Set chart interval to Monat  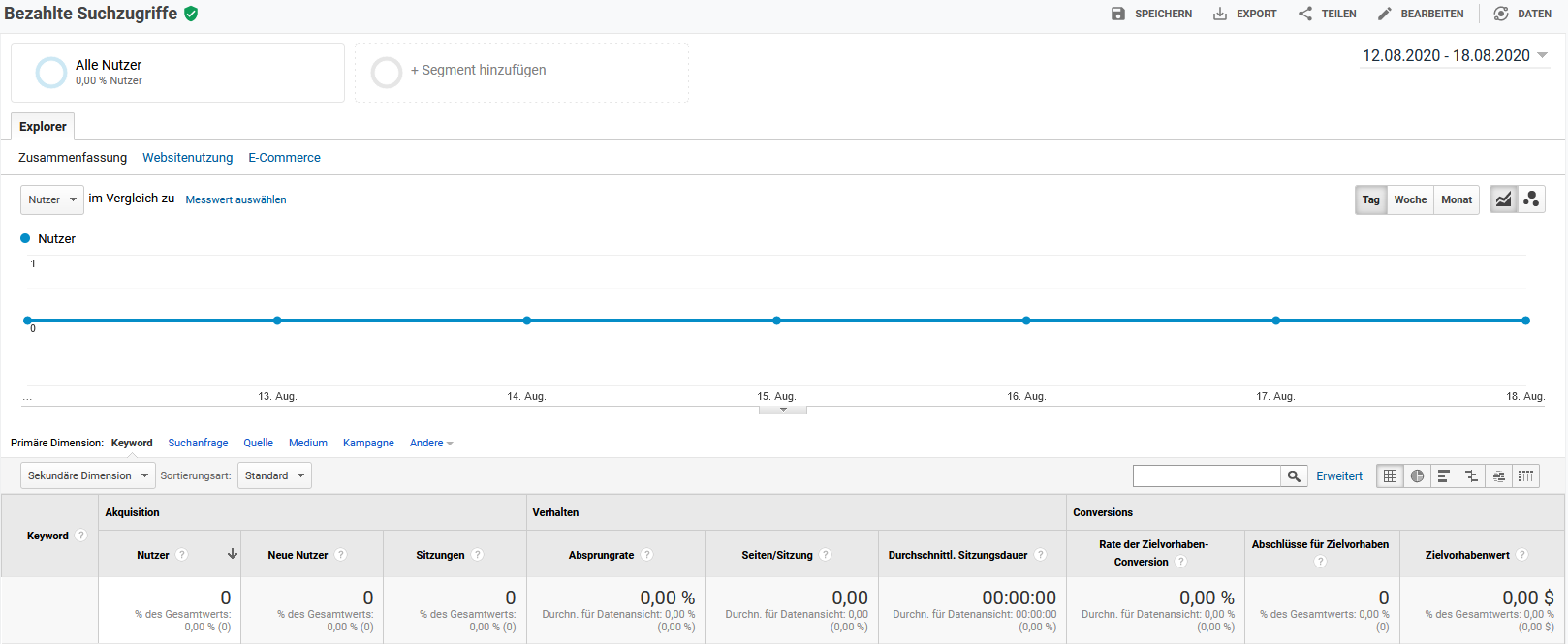pyautogui.click(x=1456, y=199)
